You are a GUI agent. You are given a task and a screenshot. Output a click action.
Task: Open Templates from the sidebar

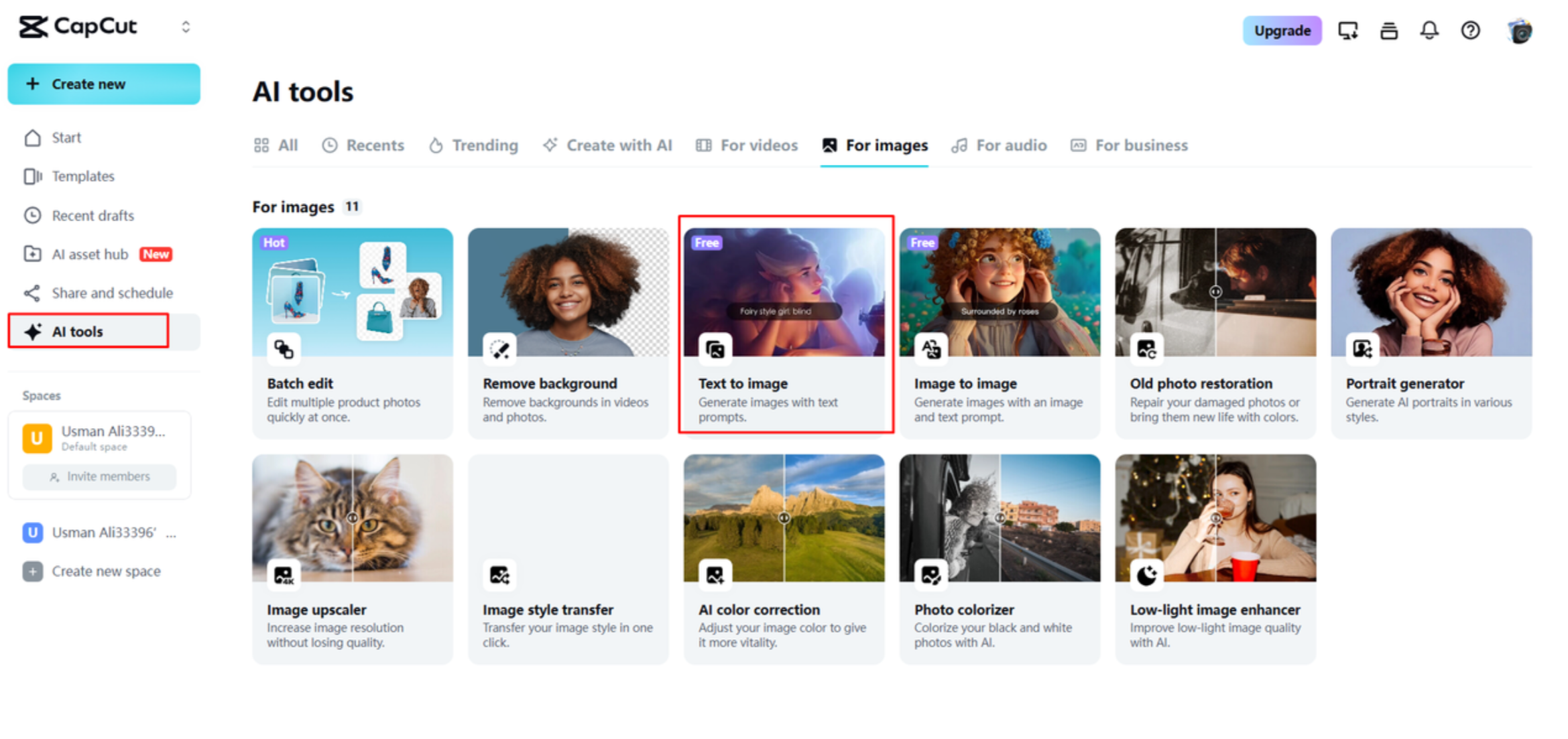click(x=82, y=176)
